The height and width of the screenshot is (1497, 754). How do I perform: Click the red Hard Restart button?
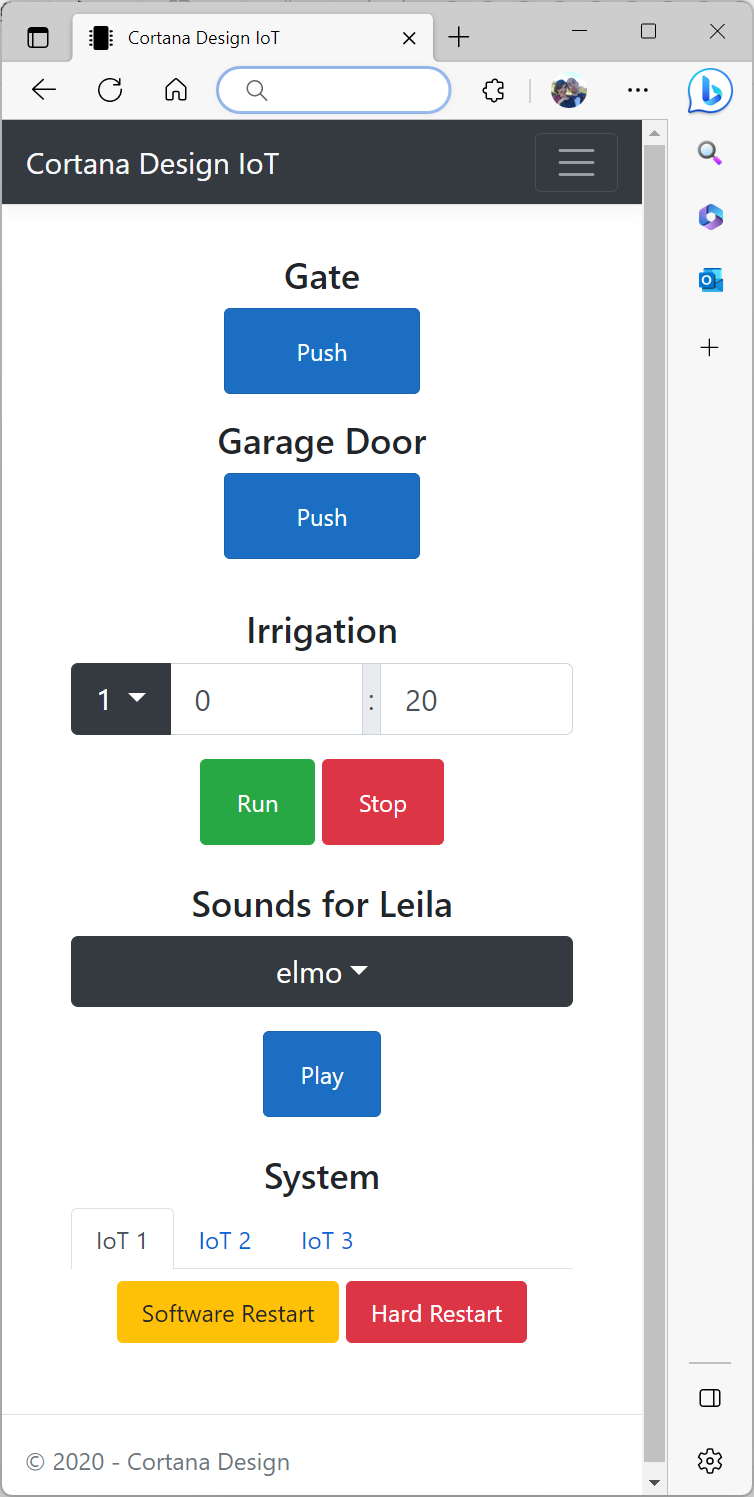coord(436,1312)
